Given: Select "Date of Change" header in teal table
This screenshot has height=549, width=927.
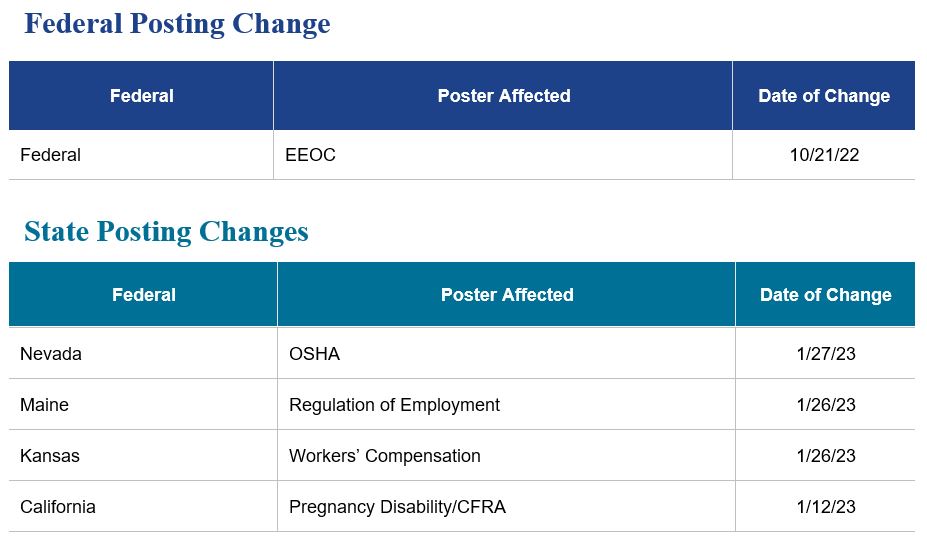Looking at the screenshot, I should 825,295.
